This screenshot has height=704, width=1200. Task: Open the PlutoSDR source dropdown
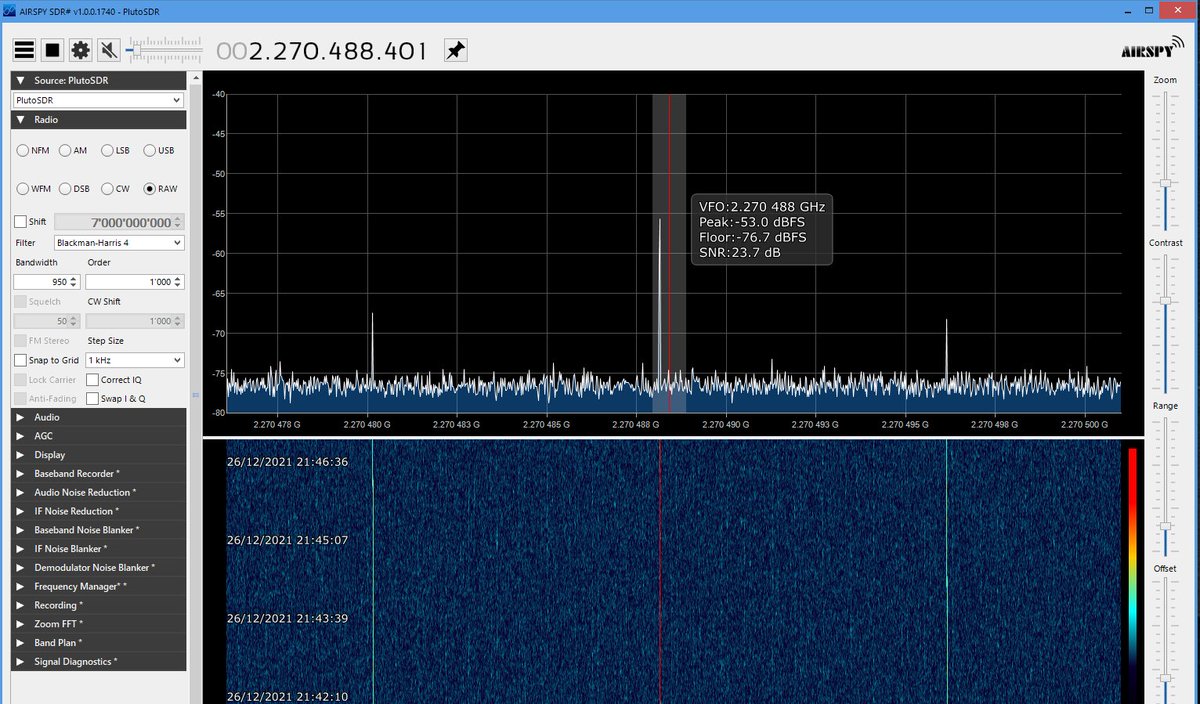pyautogui.click(x=98, y=100)
